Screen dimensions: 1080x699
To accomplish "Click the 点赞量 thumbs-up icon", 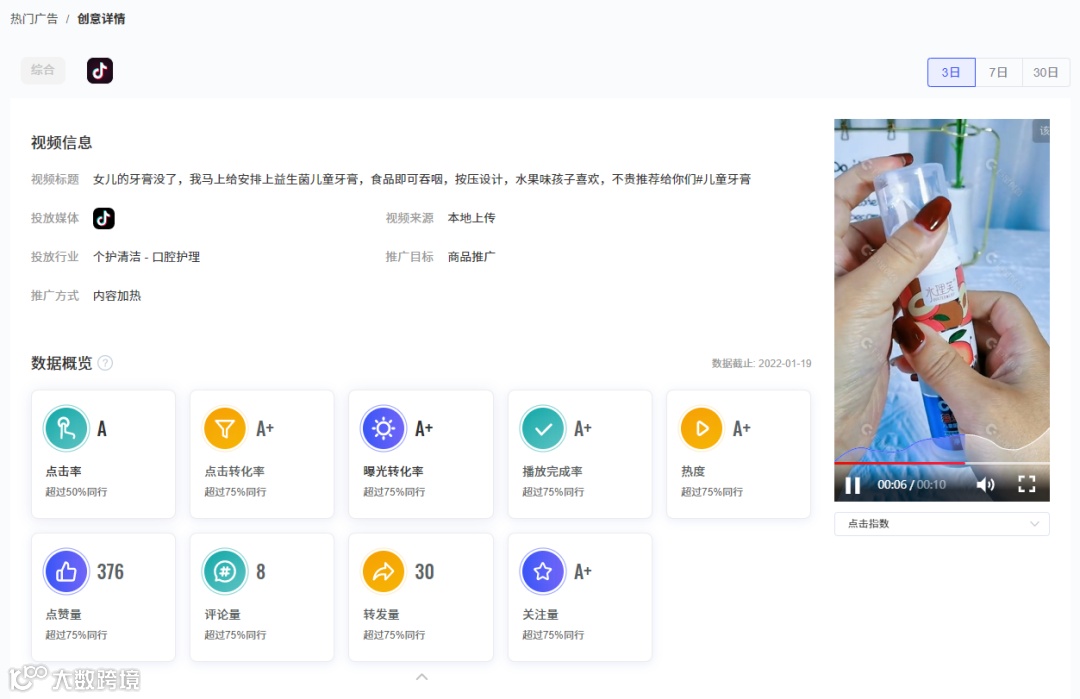I will click(68, 571).
